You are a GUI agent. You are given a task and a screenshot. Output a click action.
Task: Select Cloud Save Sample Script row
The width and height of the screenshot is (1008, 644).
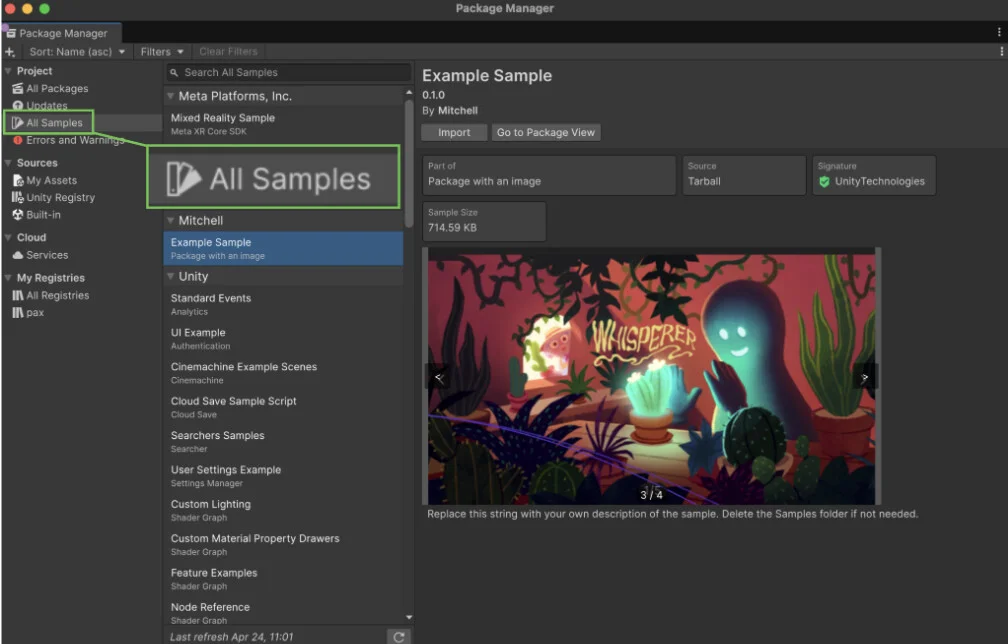[284, 407]
